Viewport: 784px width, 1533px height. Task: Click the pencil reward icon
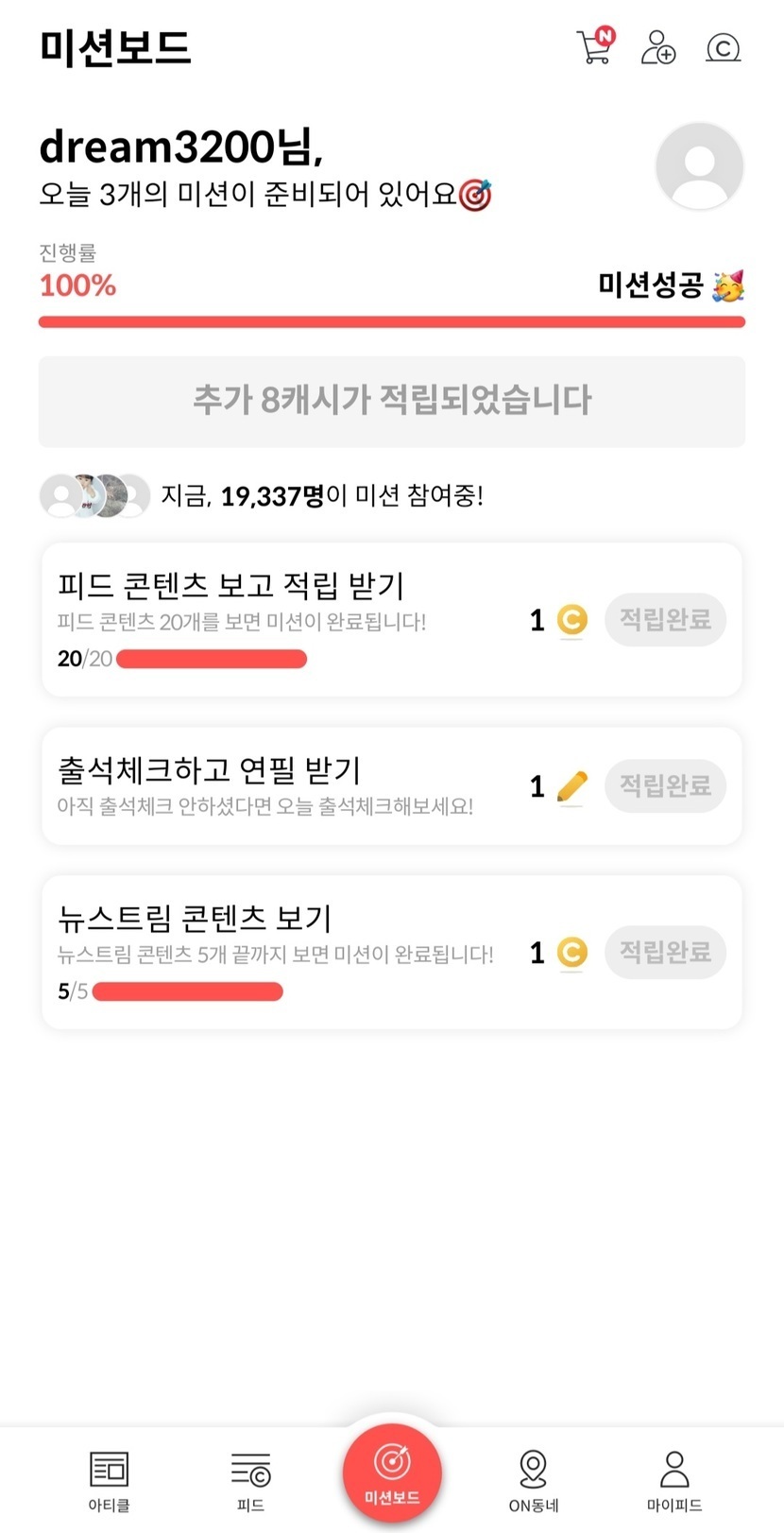tap(571, 786)
